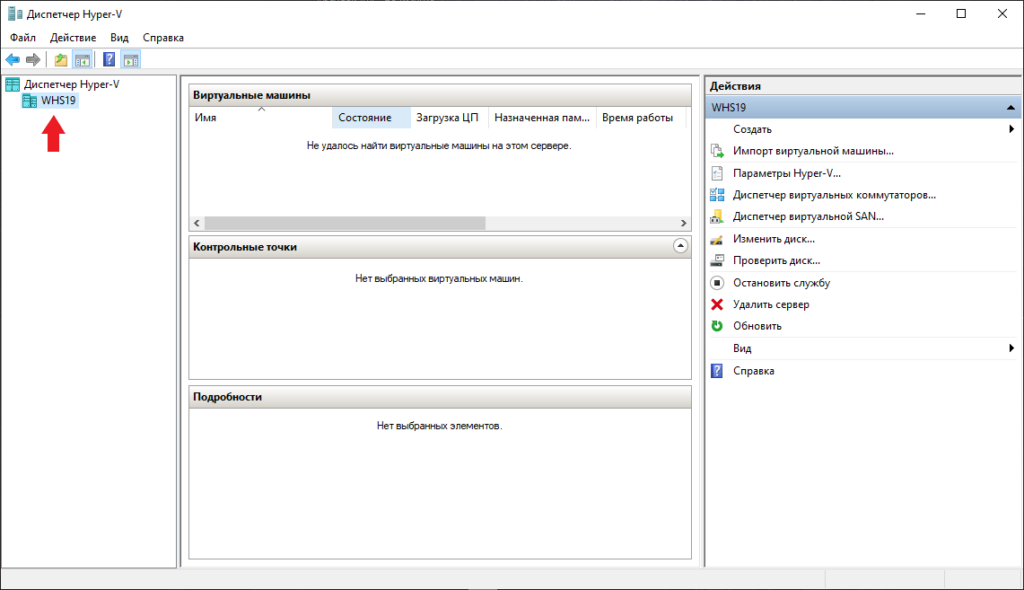The image size is (1024, 590).
Task: Click the Forward arrow toolbar icon
Action: [33, 60]
